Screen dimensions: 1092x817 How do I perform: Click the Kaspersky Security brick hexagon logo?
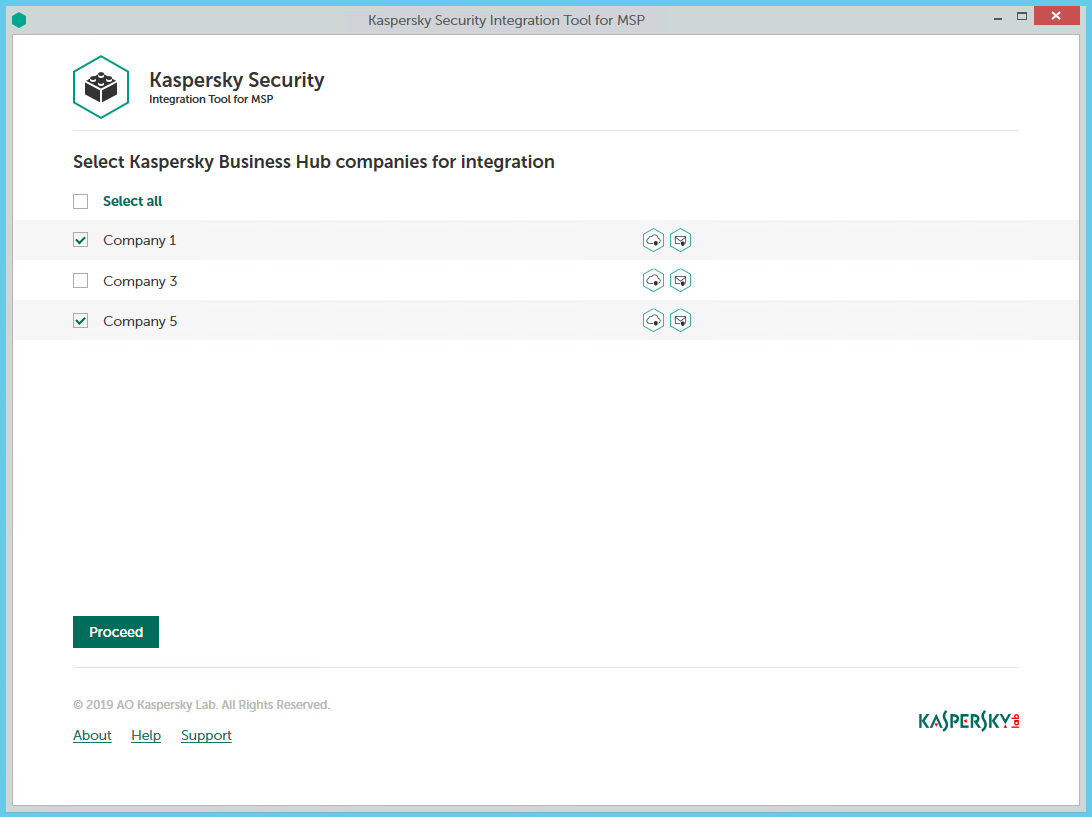point(101,88)
